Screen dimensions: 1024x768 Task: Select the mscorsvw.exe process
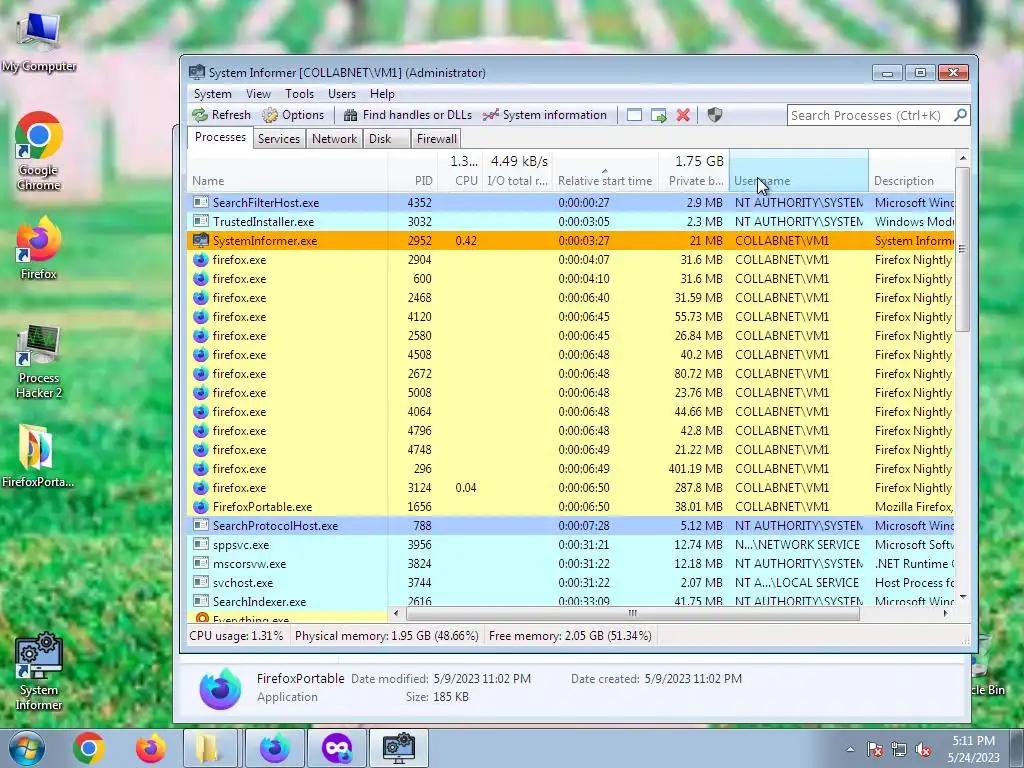(571, 563)
